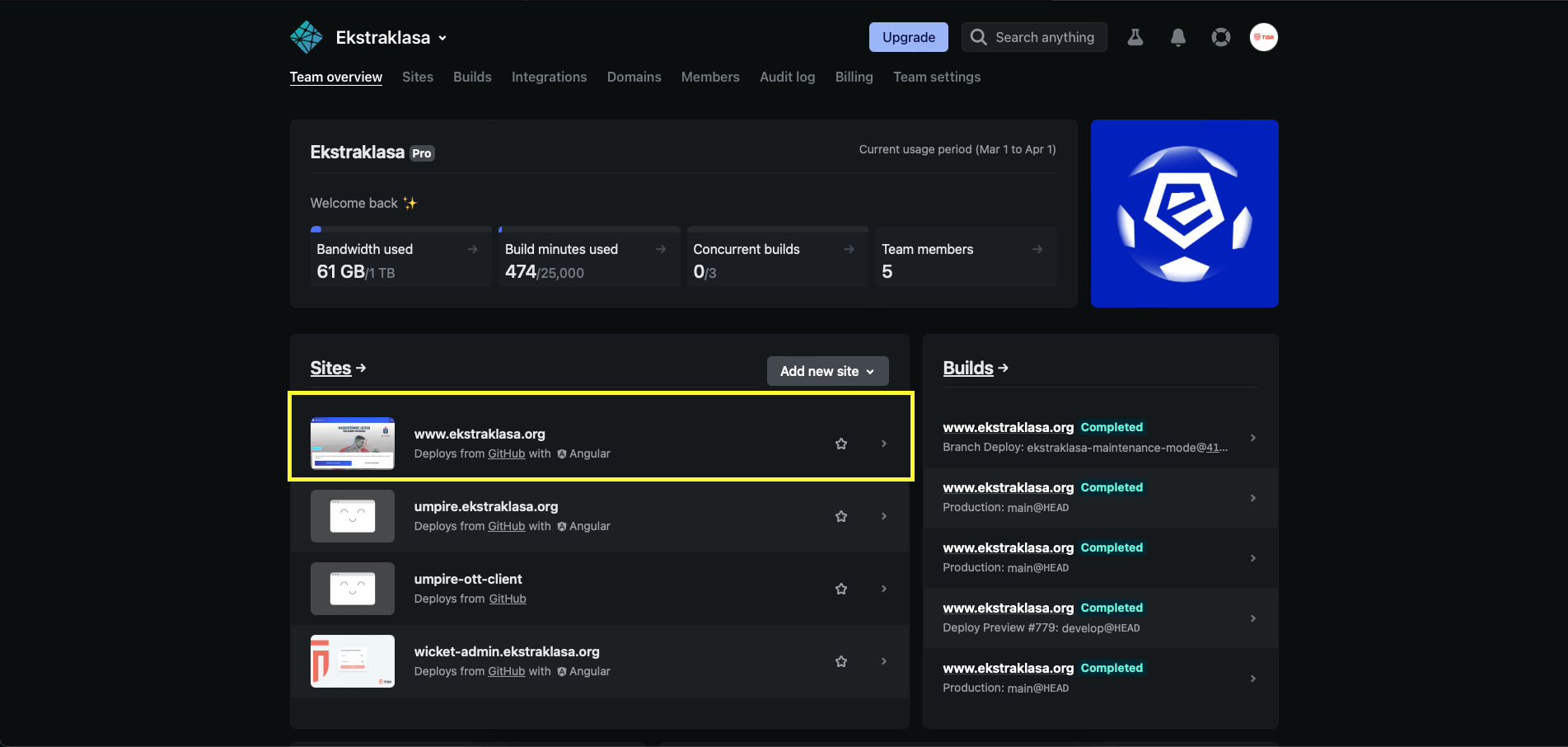Viewport: 1568px width, 747px height.
Task: Open the Deploy Preview #779 build
Action: [x=1101, y=618]
